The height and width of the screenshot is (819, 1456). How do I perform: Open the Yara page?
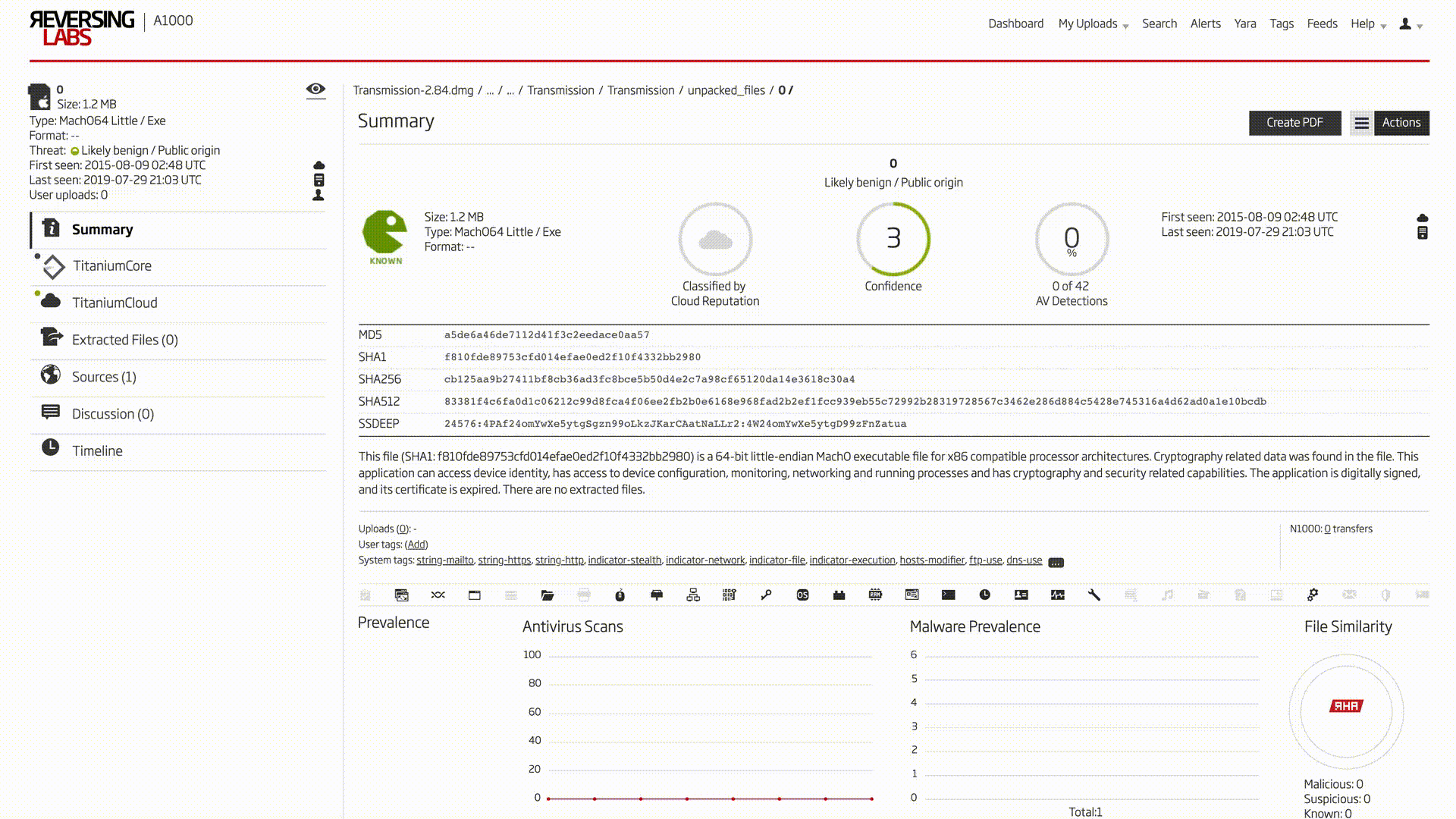pyautogui.click(x=1244, y=24)
